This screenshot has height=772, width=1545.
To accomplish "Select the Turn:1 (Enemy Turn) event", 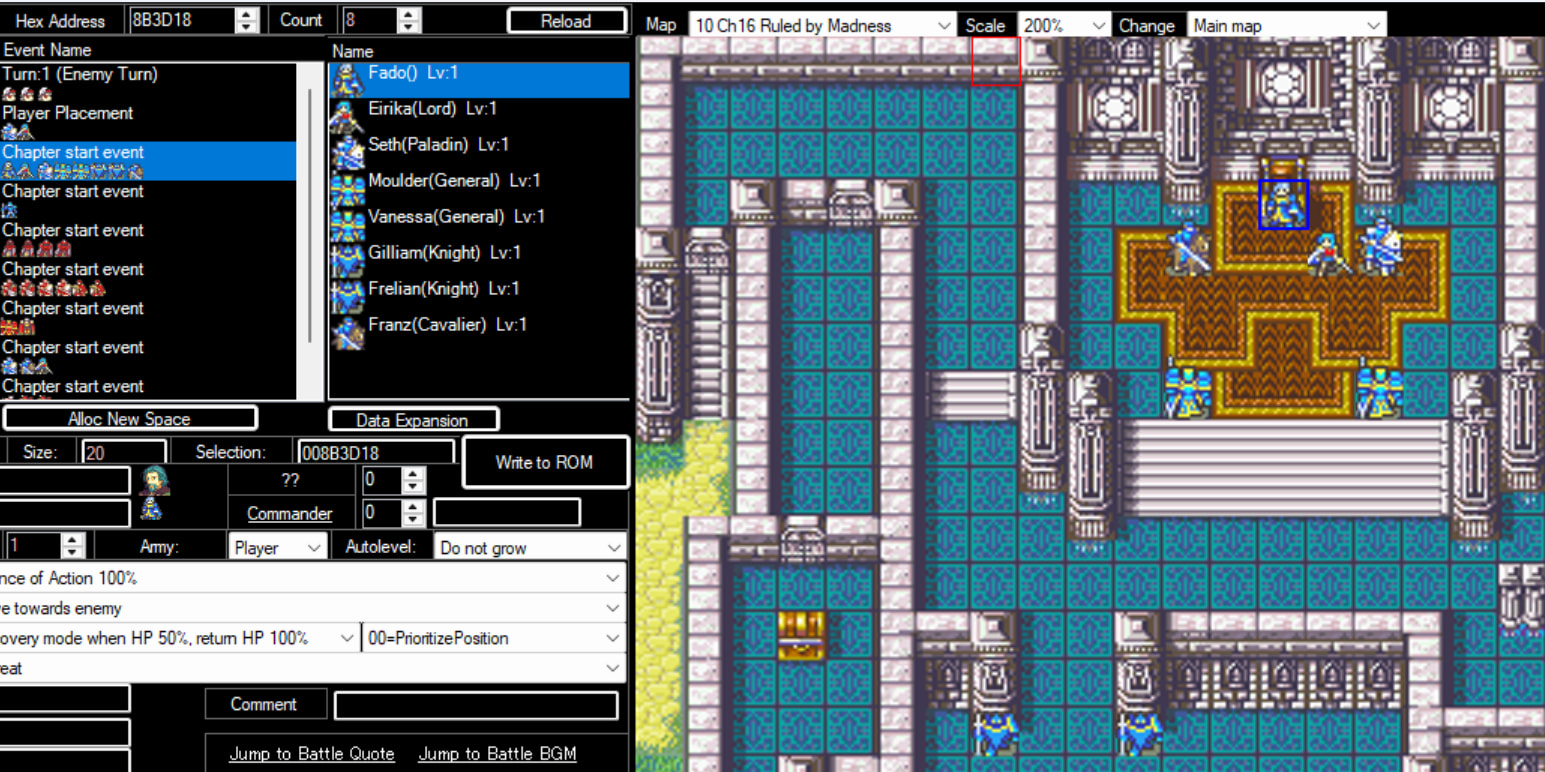I will pos(149,83).
